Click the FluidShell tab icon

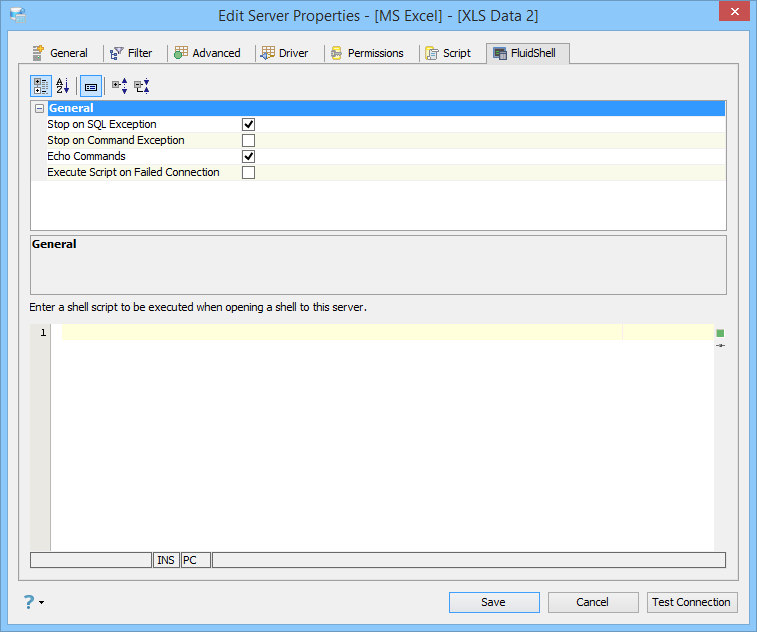click(x=500, y=53)
